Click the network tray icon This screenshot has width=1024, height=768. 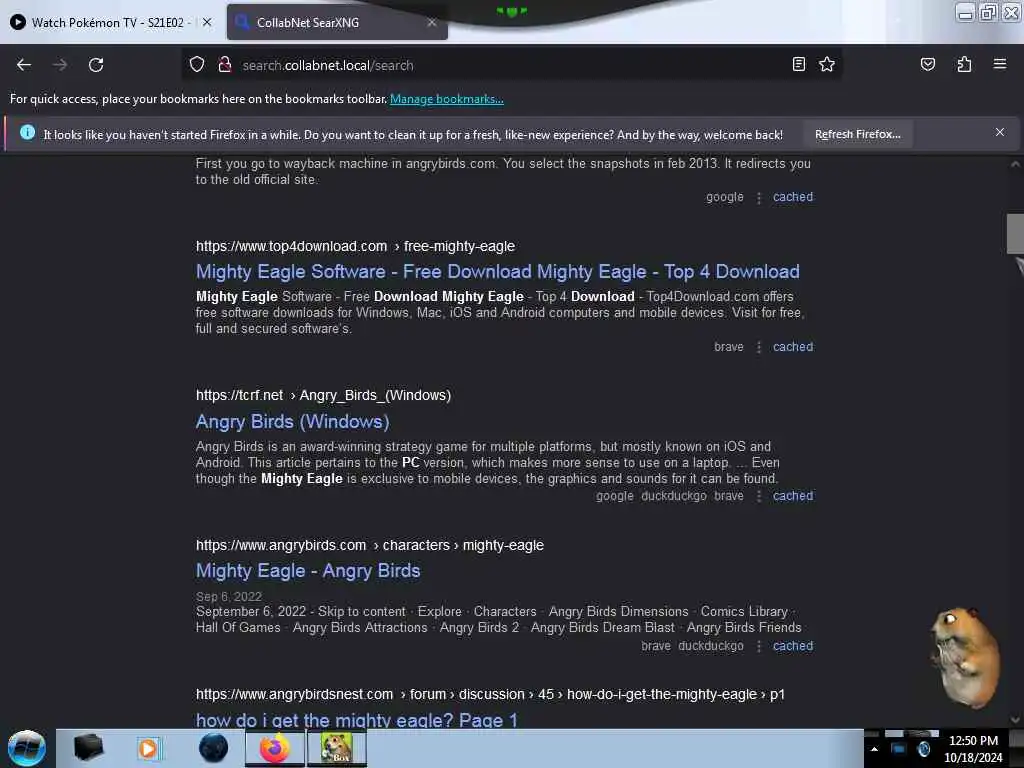point(899,749)
